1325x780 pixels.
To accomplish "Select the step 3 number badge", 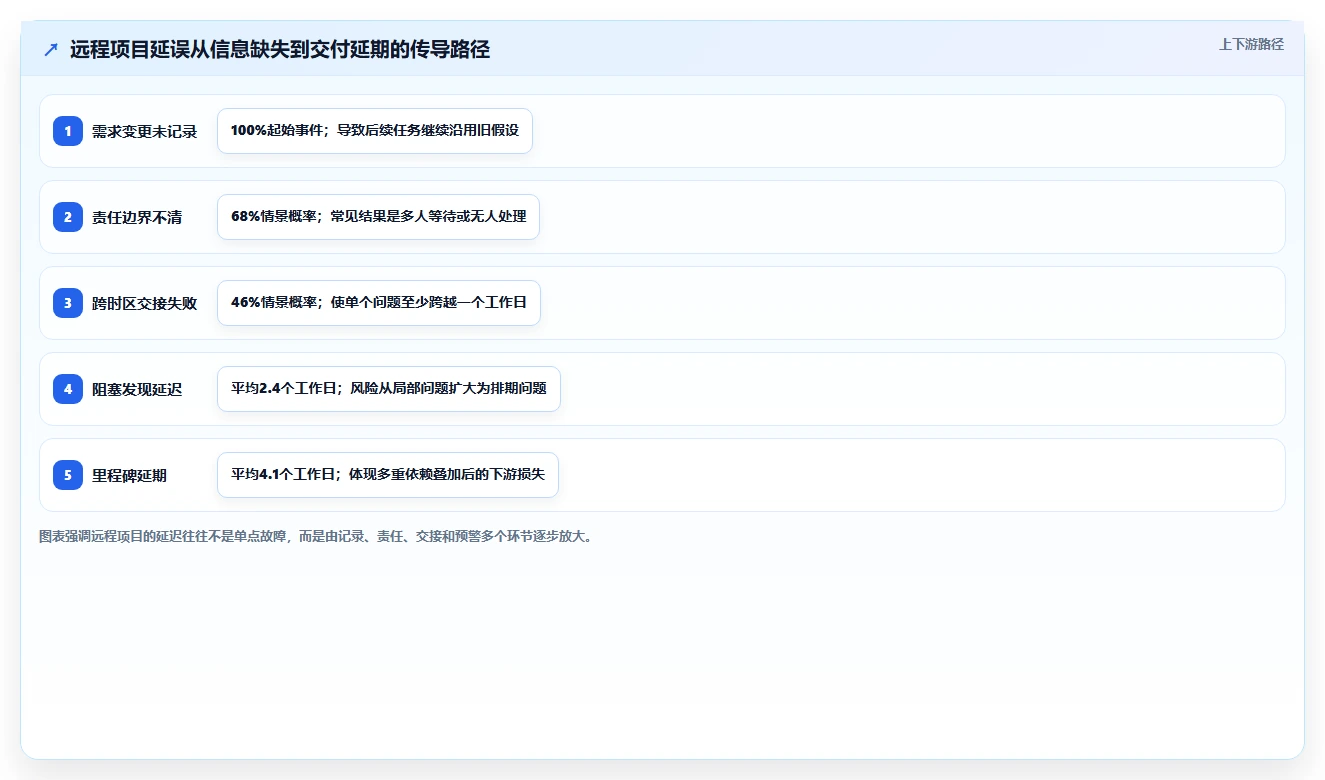I will click(68, 303).
